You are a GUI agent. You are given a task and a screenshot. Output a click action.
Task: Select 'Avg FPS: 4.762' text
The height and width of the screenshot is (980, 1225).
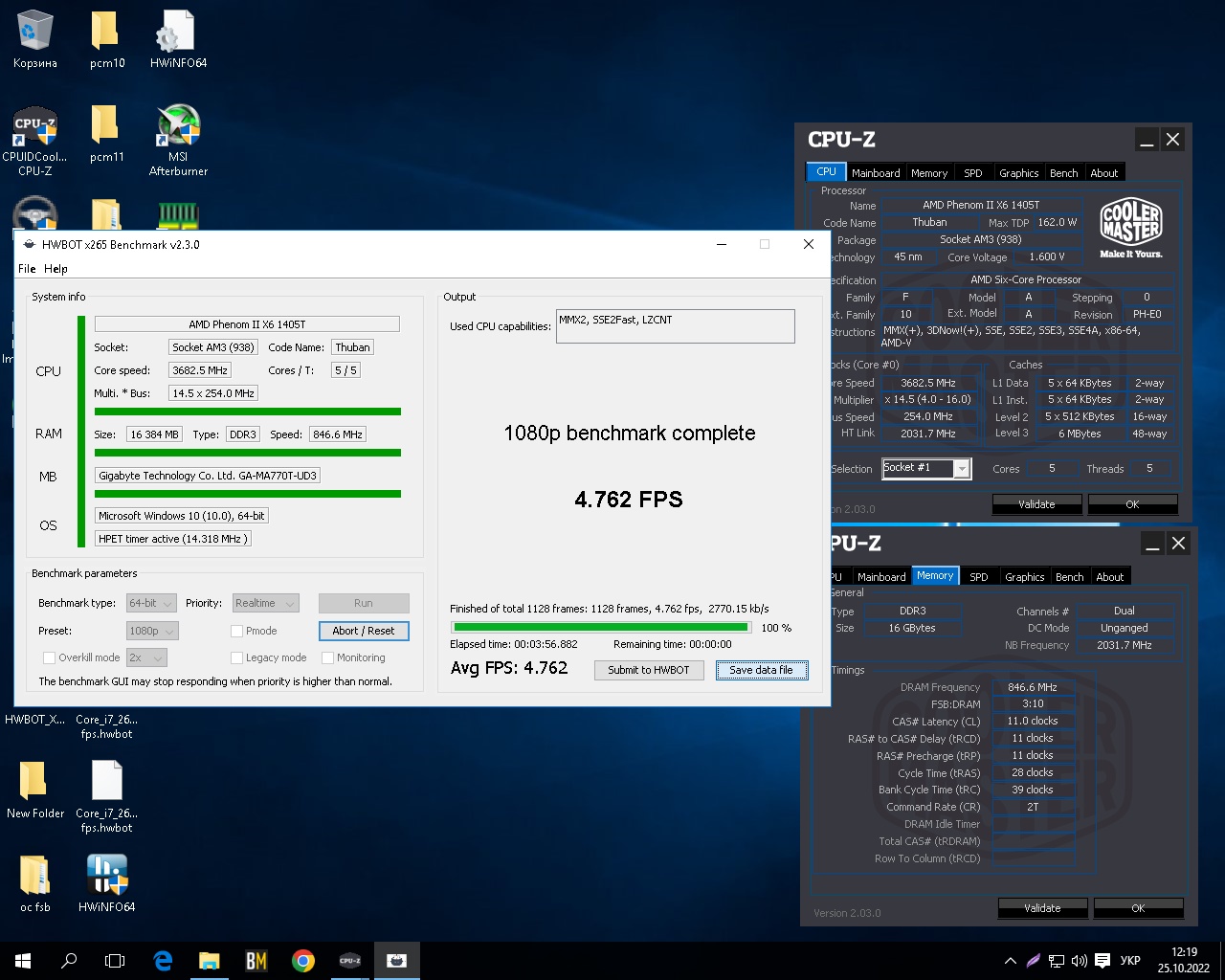[509, 668]
